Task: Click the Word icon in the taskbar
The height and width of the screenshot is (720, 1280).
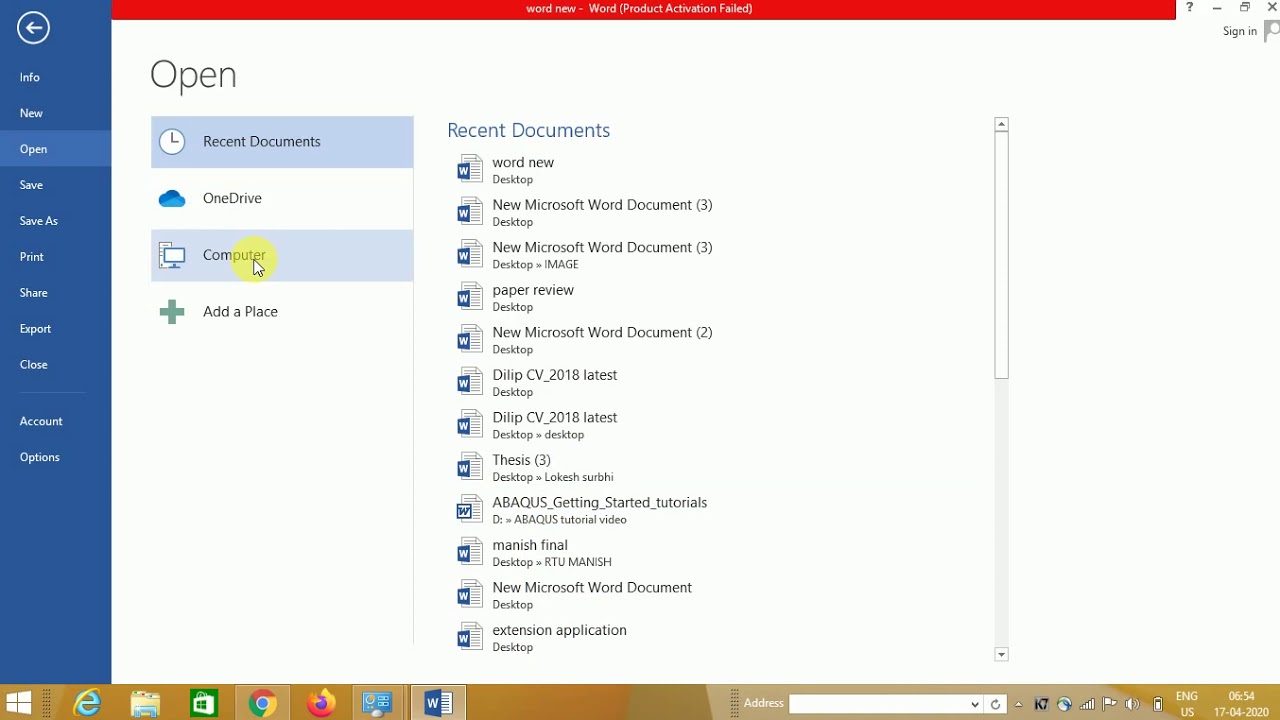Action: (x=437, y=703)
